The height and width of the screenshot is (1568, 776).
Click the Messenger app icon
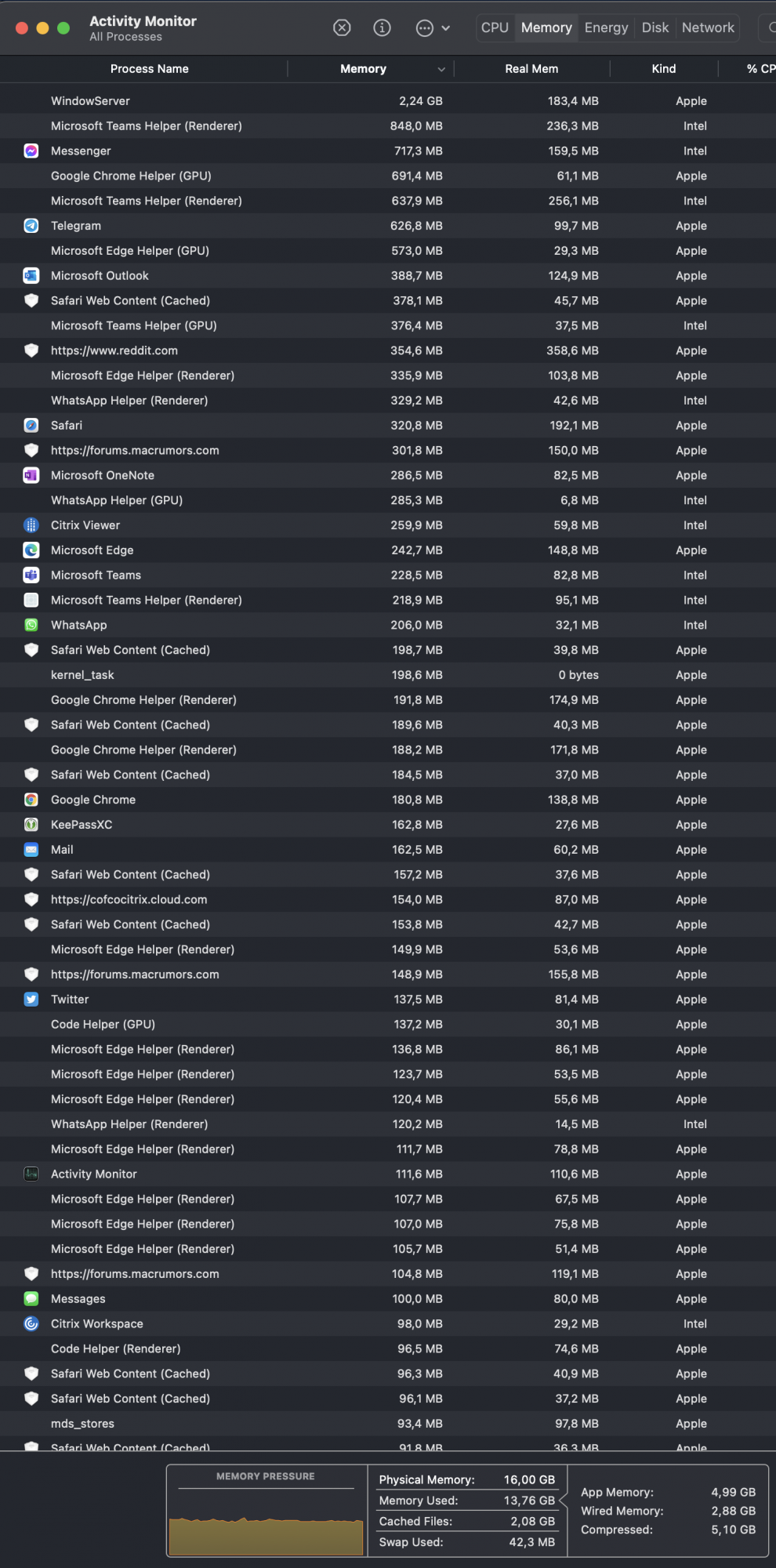coord(31,151)
